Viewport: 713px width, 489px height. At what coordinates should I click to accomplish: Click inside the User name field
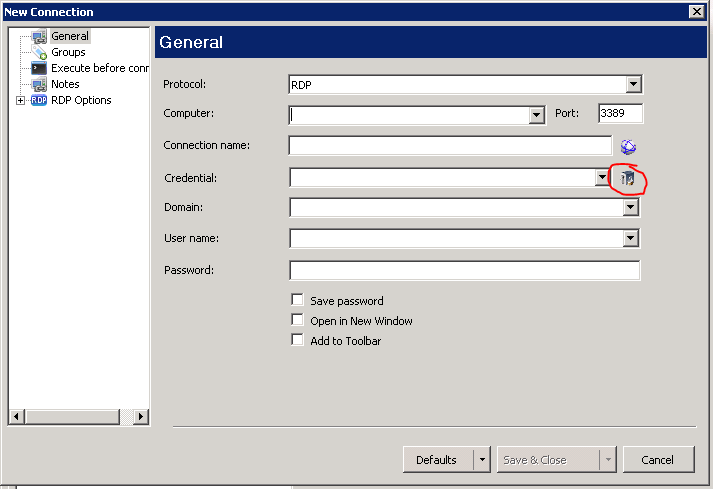click(457, 238)
